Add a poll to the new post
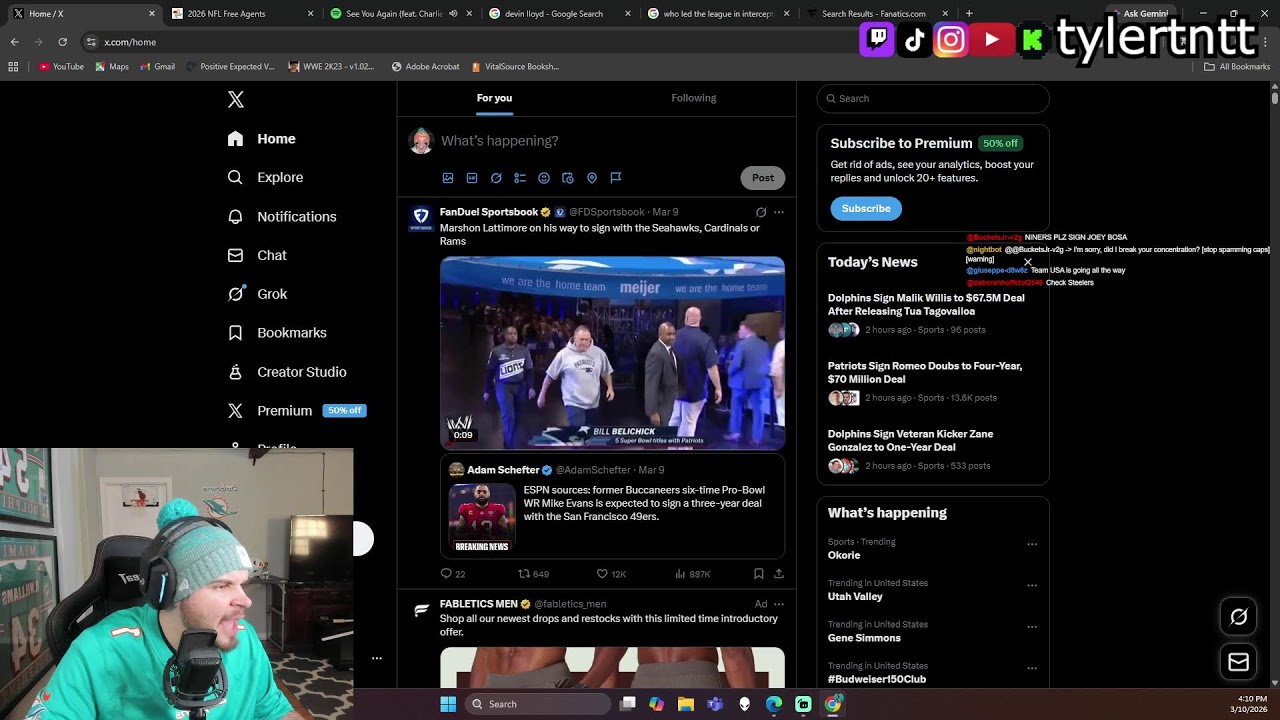 pos(520,178)
